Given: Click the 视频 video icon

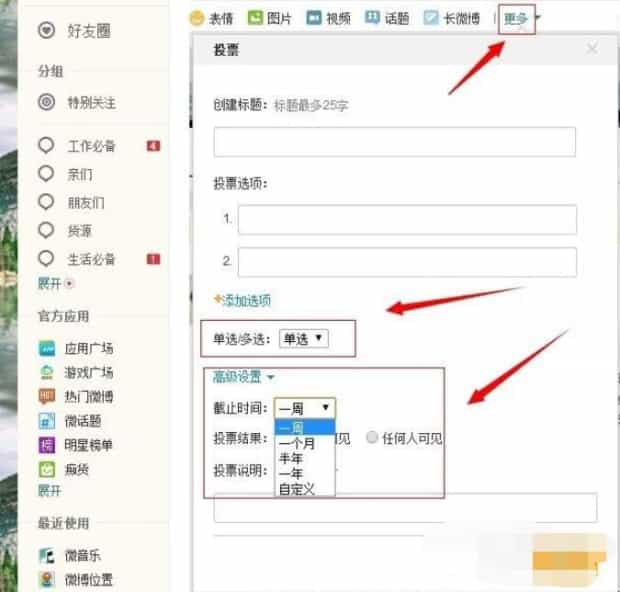Looking at the screenshot, I should pyautogui.click(x=314, y=18).
